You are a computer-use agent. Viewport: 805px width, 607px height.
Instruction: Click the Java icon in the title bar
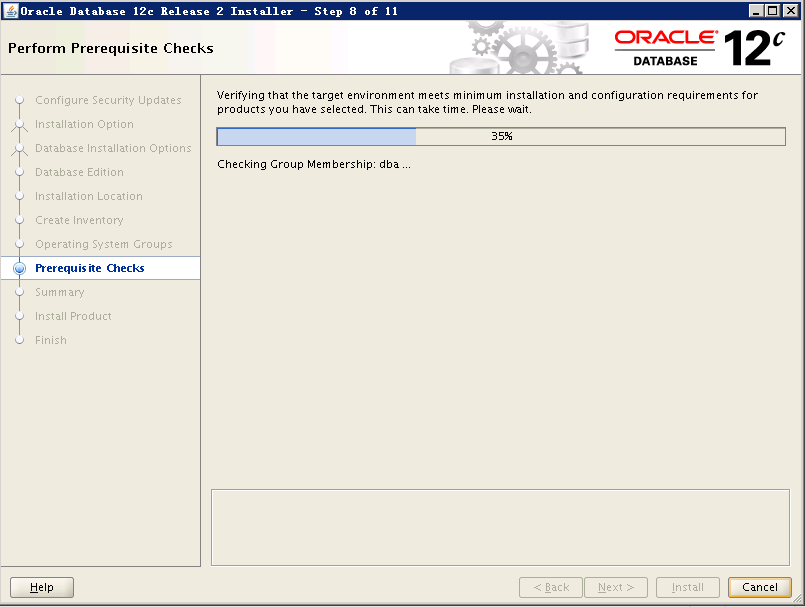click(10, 11)
